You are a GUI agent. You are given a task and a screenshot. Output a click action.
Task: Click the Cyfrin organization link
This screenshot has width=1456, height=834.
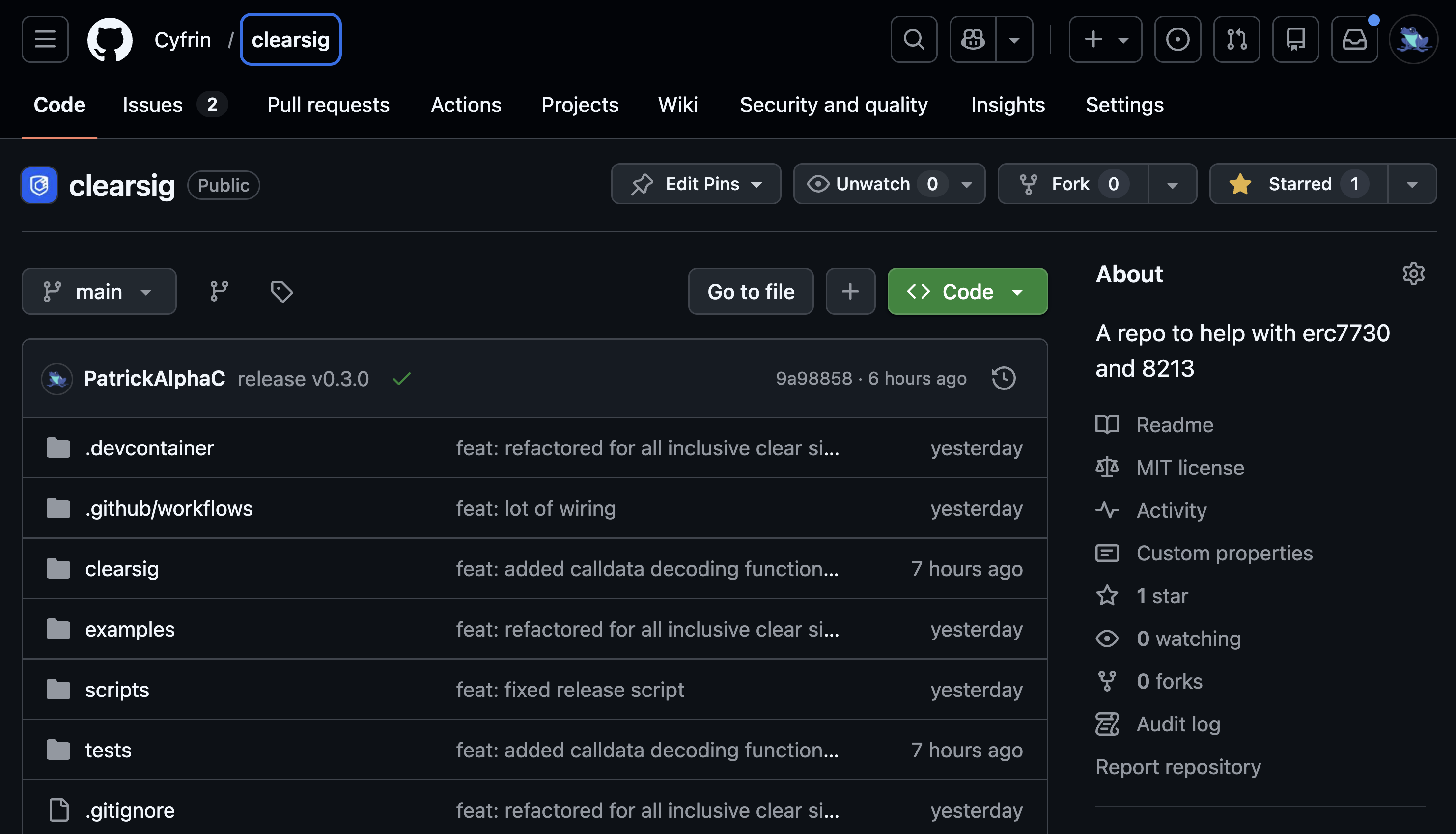tap(183, 39)
